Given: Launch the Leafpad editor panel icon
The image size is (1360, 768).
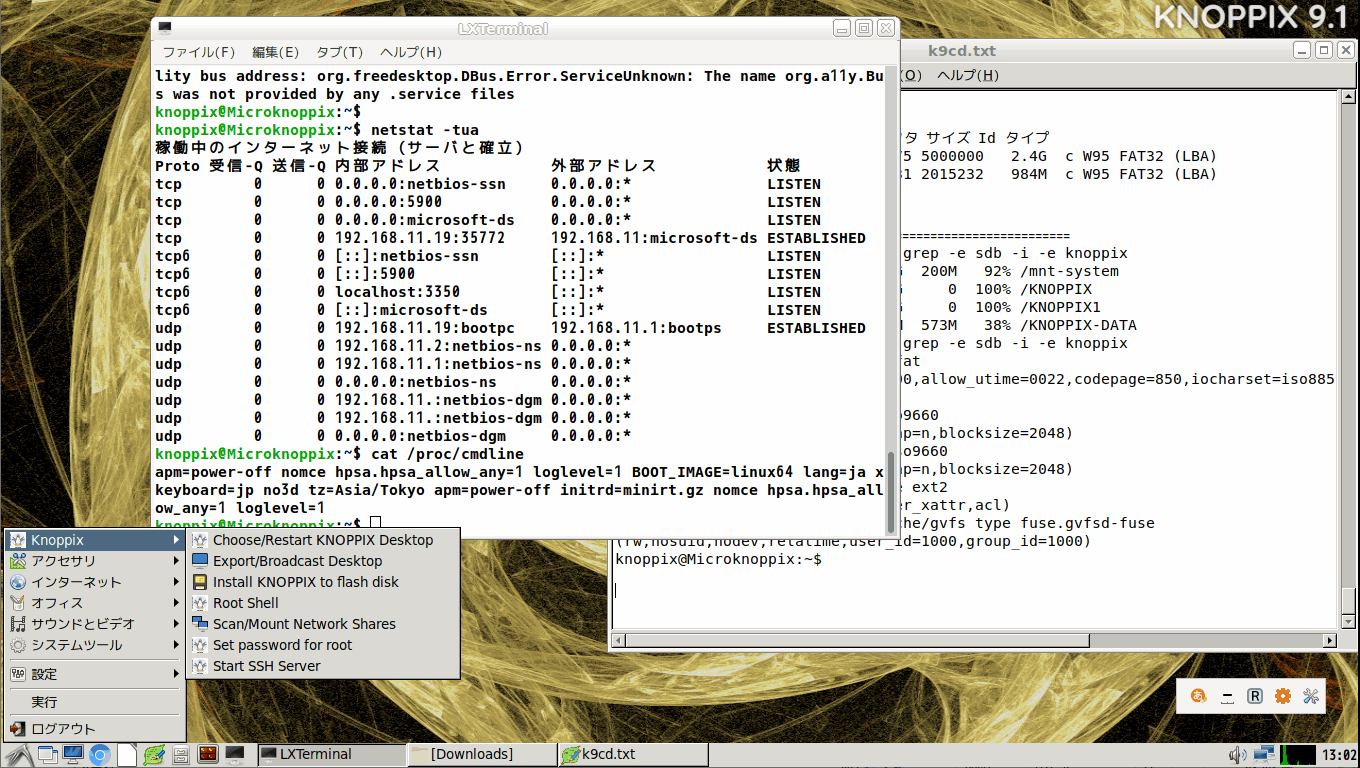Looking at the screenshot, I should tap(154, 755).
